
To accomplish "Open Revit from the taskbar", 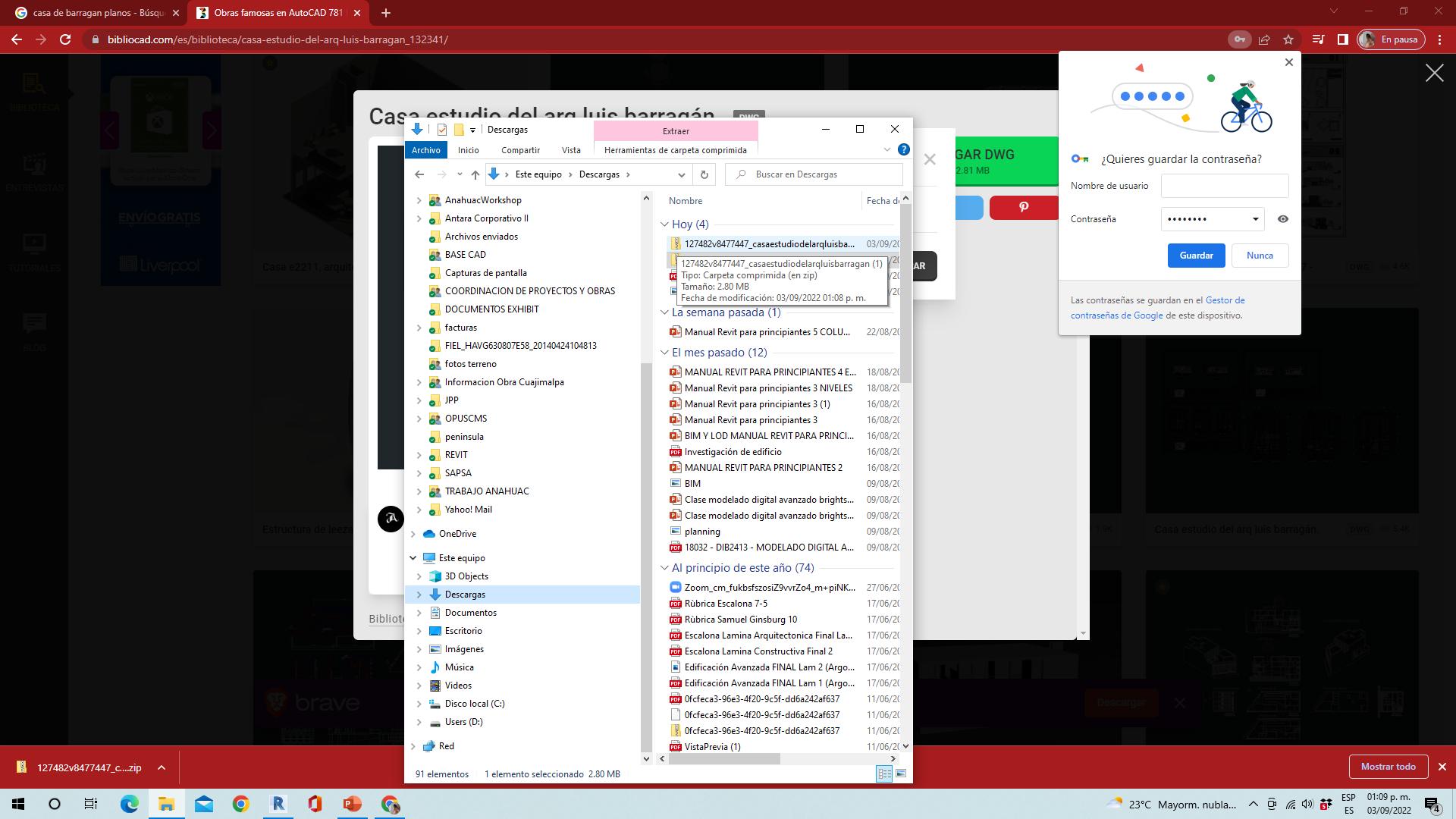I will pos(278,804).
